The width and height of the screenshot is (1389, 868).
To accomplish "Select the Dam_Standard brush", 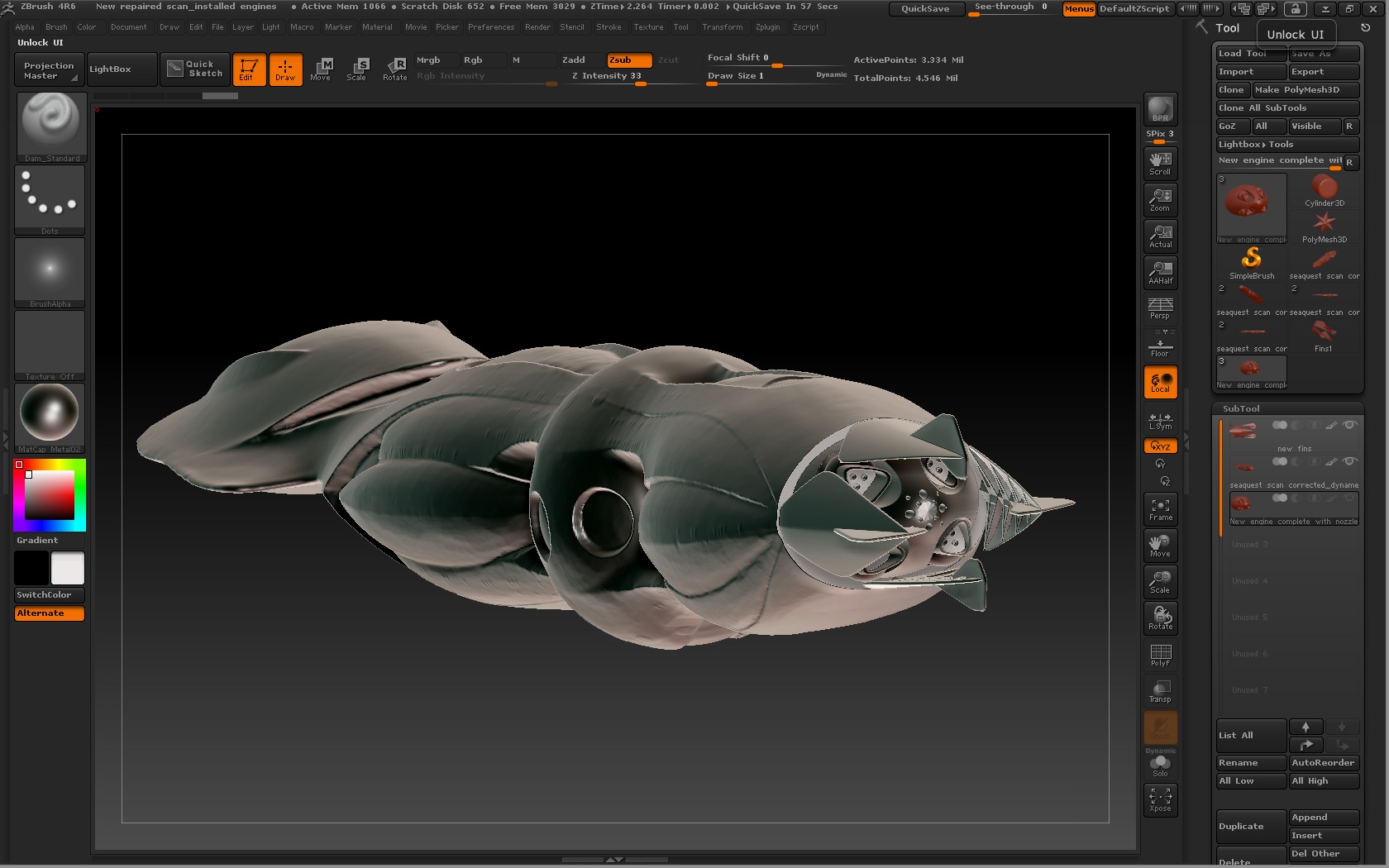I will tap(50, 124).
